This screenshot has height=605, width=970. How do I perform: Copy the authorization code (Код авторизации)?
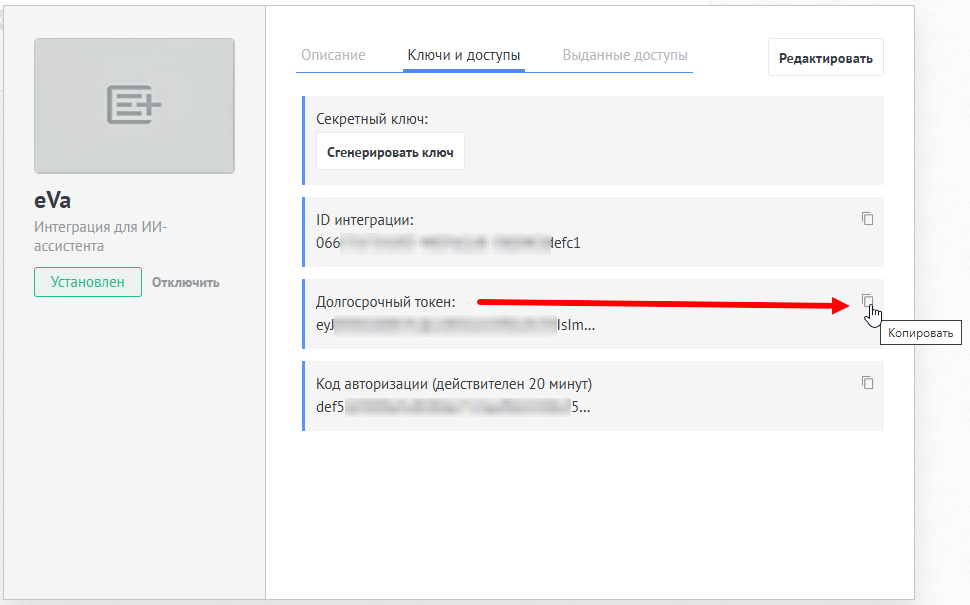click(x=867, y=383)
